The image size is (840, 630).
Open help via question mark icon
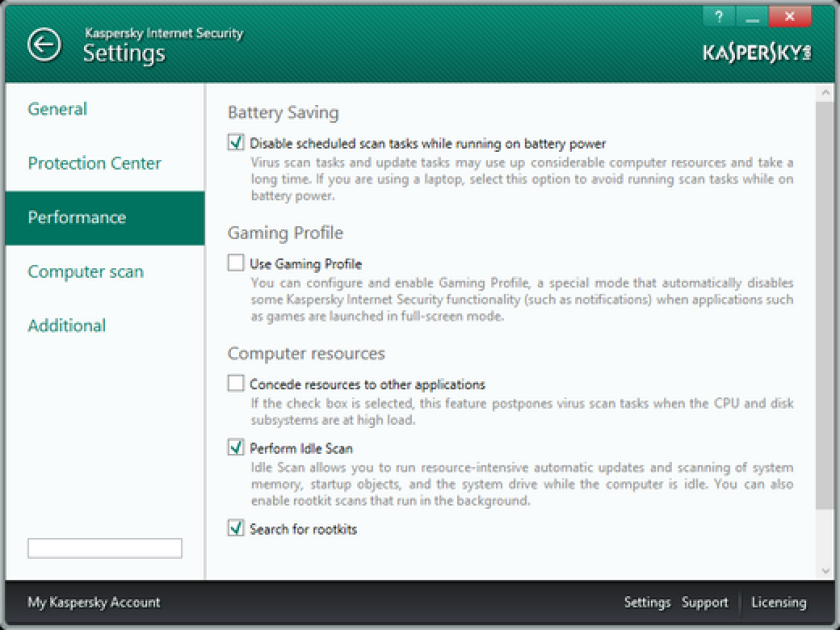pos(718,17)
